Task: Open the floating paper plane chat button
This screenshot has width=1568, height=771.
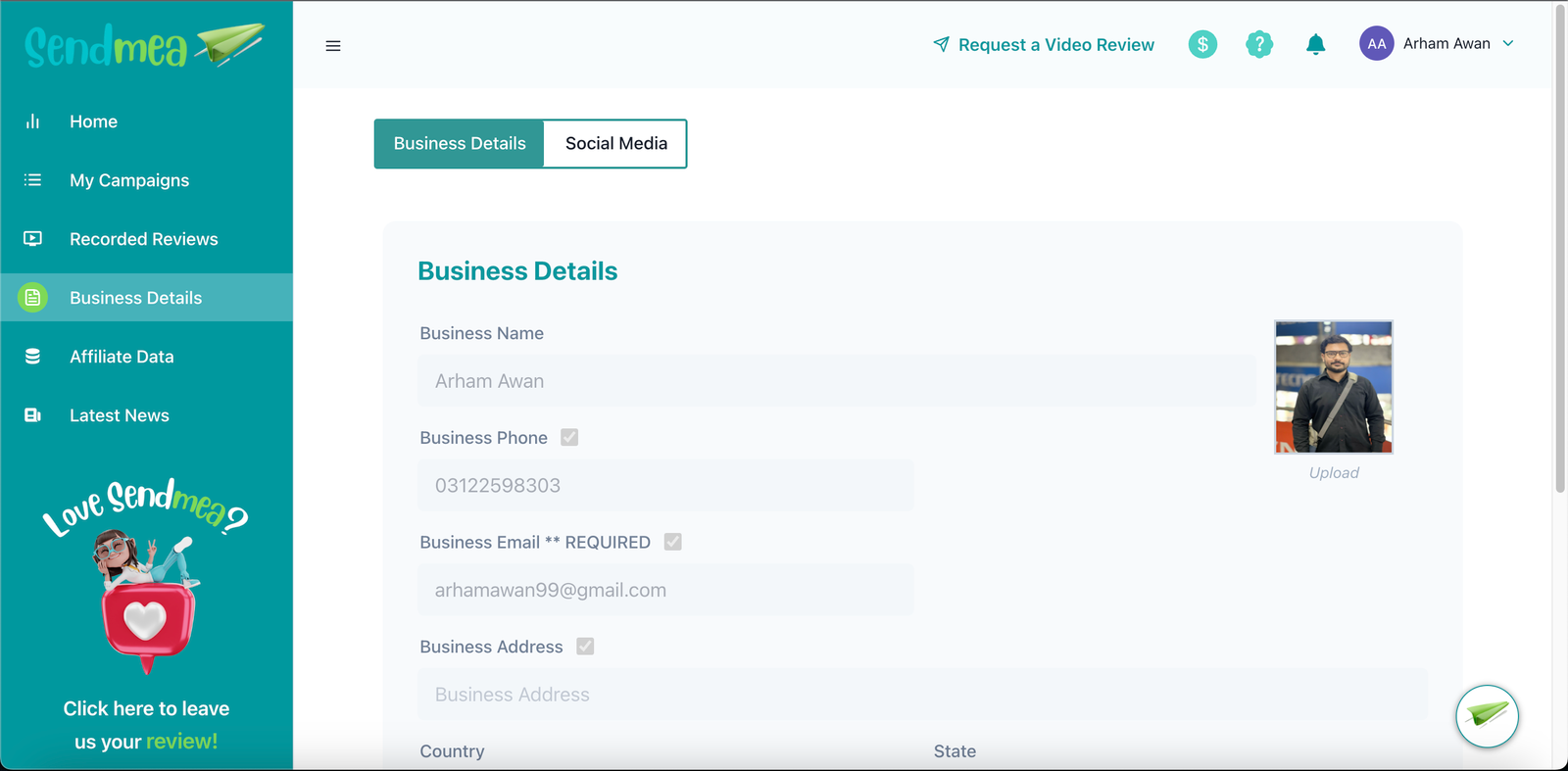Action: [x=1487, y=716]
